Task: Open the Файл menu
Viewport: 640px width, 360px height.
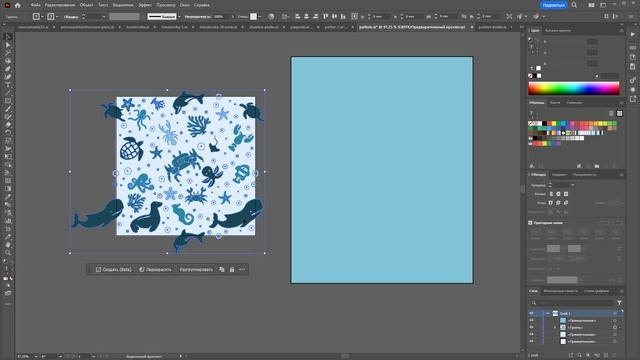Action: 36,5
